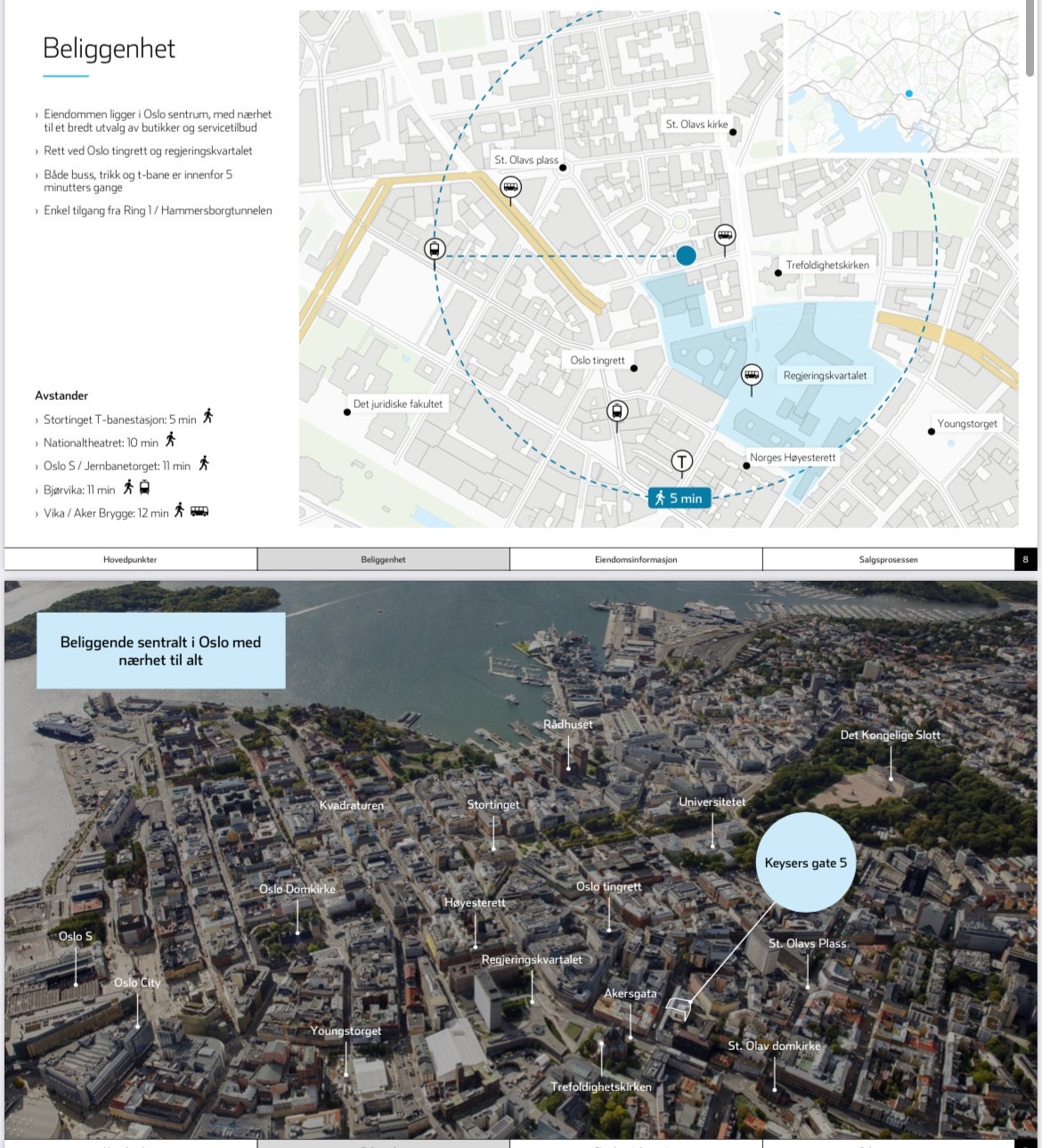Screen dimensions: 1042x1148
Task: Click the blue property location dot on the map
Action: click(x=685, y=256)
